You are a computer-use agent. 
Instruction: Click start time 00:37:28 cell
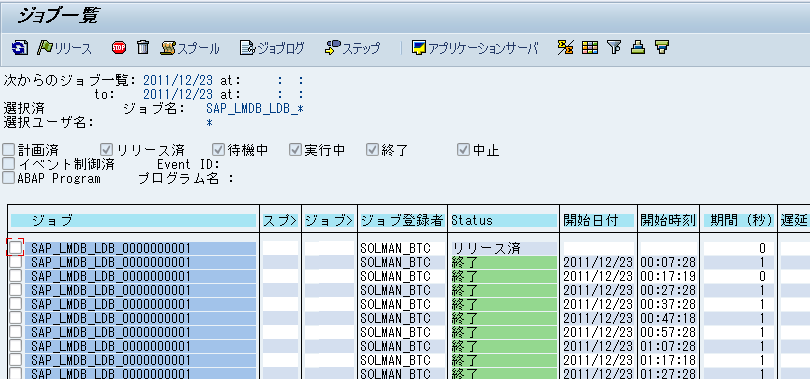pos(668,304)
